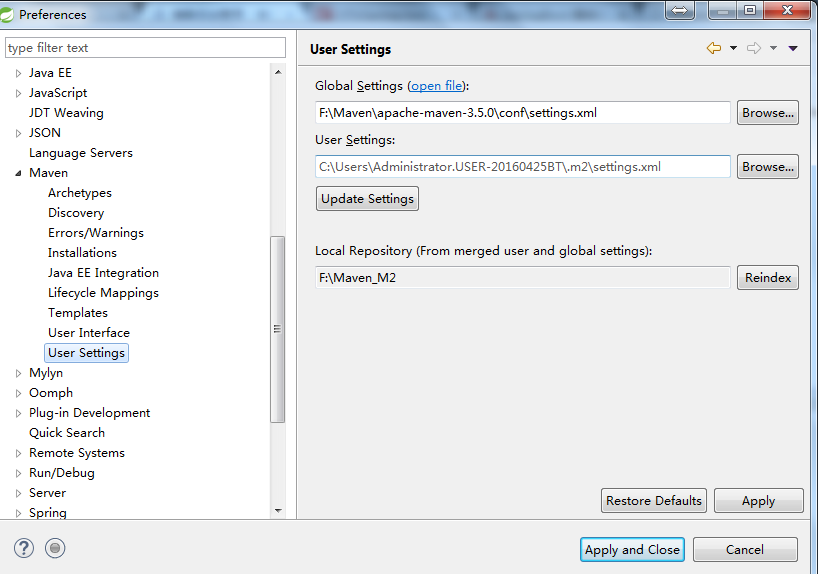818x574 pixels.
Task: Click the forward navigation arrow icon
Action: [x=754, y=48]
